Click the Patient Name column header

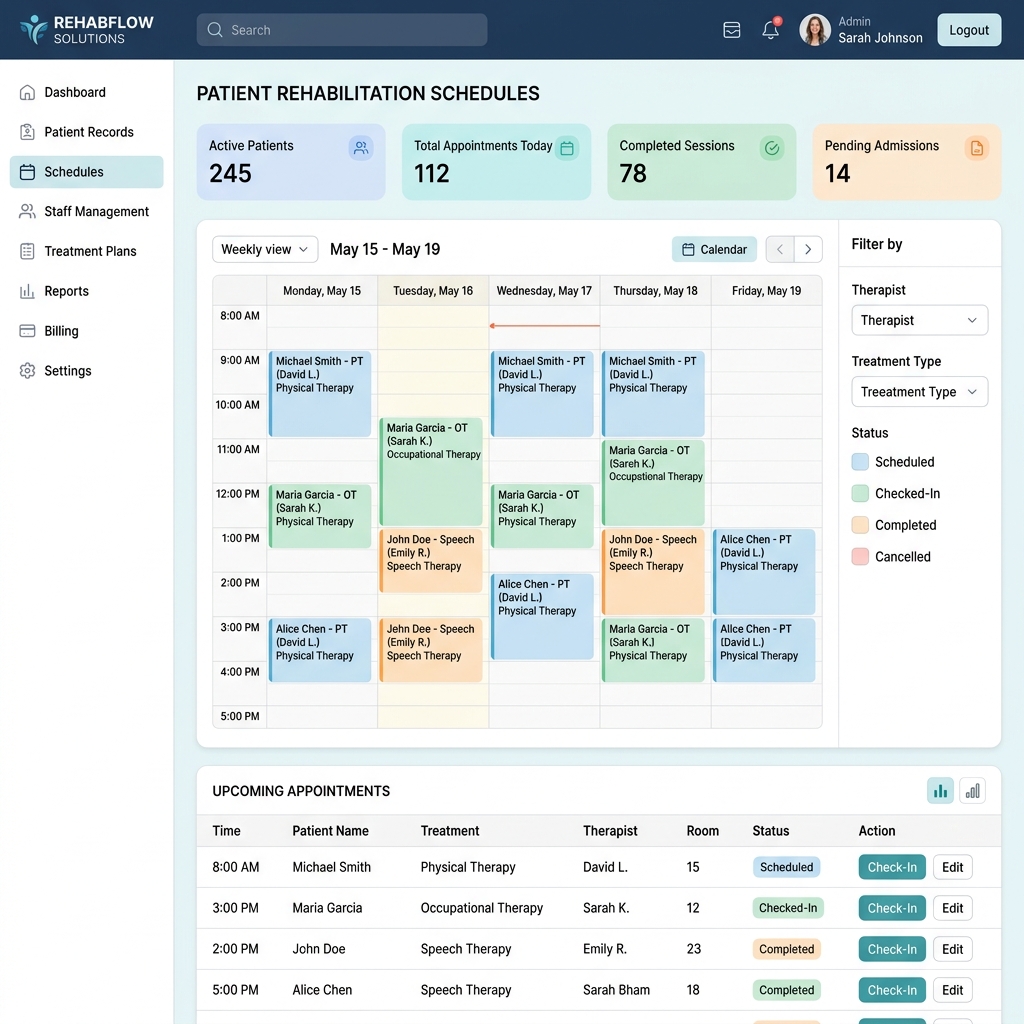pyautogui.click(x=330, y=831)
